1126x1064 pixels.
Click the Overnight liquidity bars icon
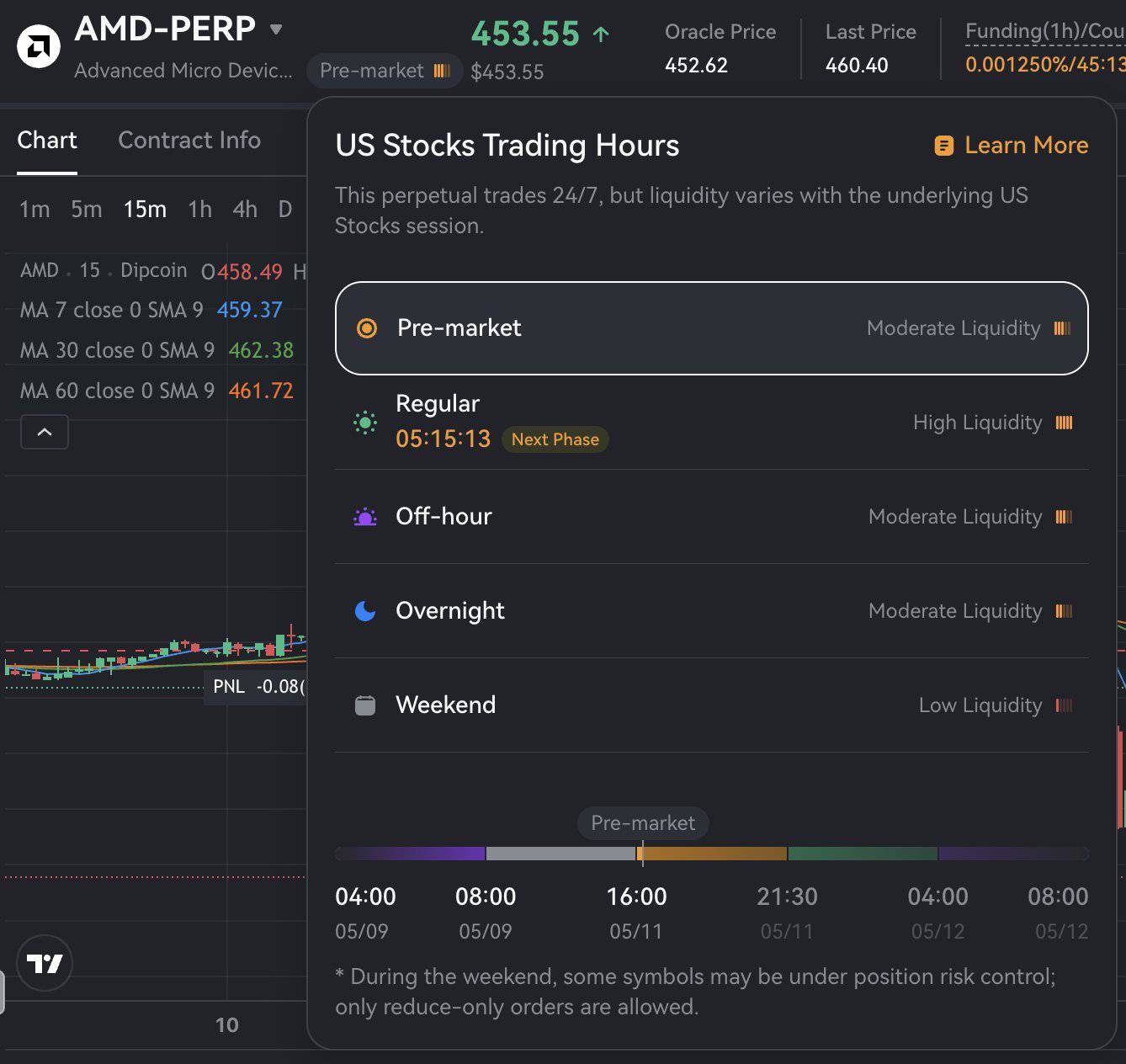[x=1065, y=611]
